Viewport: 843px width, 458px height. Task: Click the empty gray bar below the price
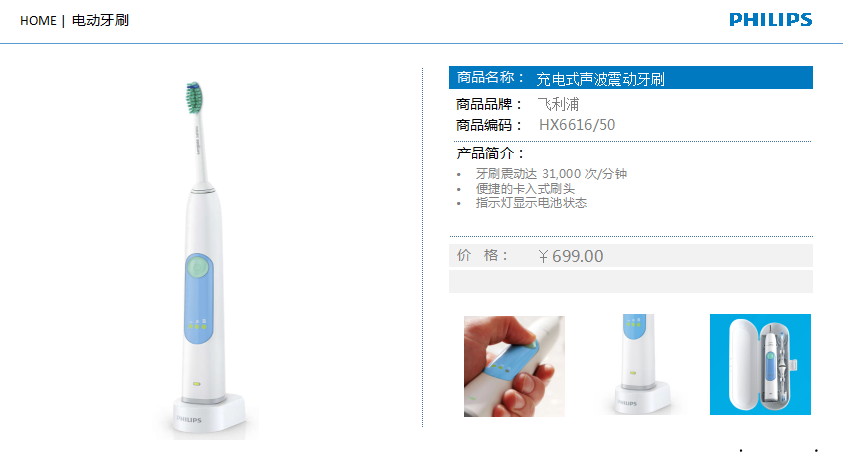[631, 282]
